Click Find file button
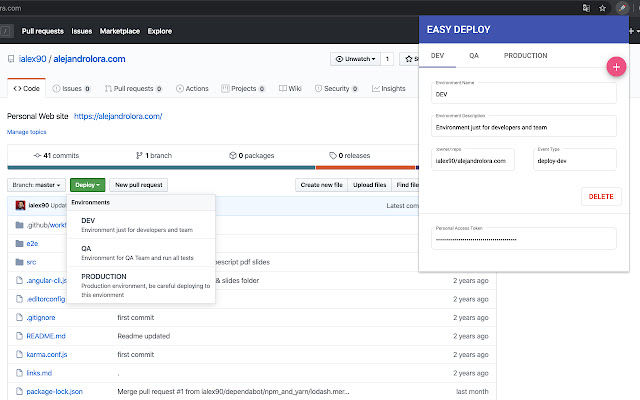Viewport: 640px width, 400px height. (x=405, y=185)
